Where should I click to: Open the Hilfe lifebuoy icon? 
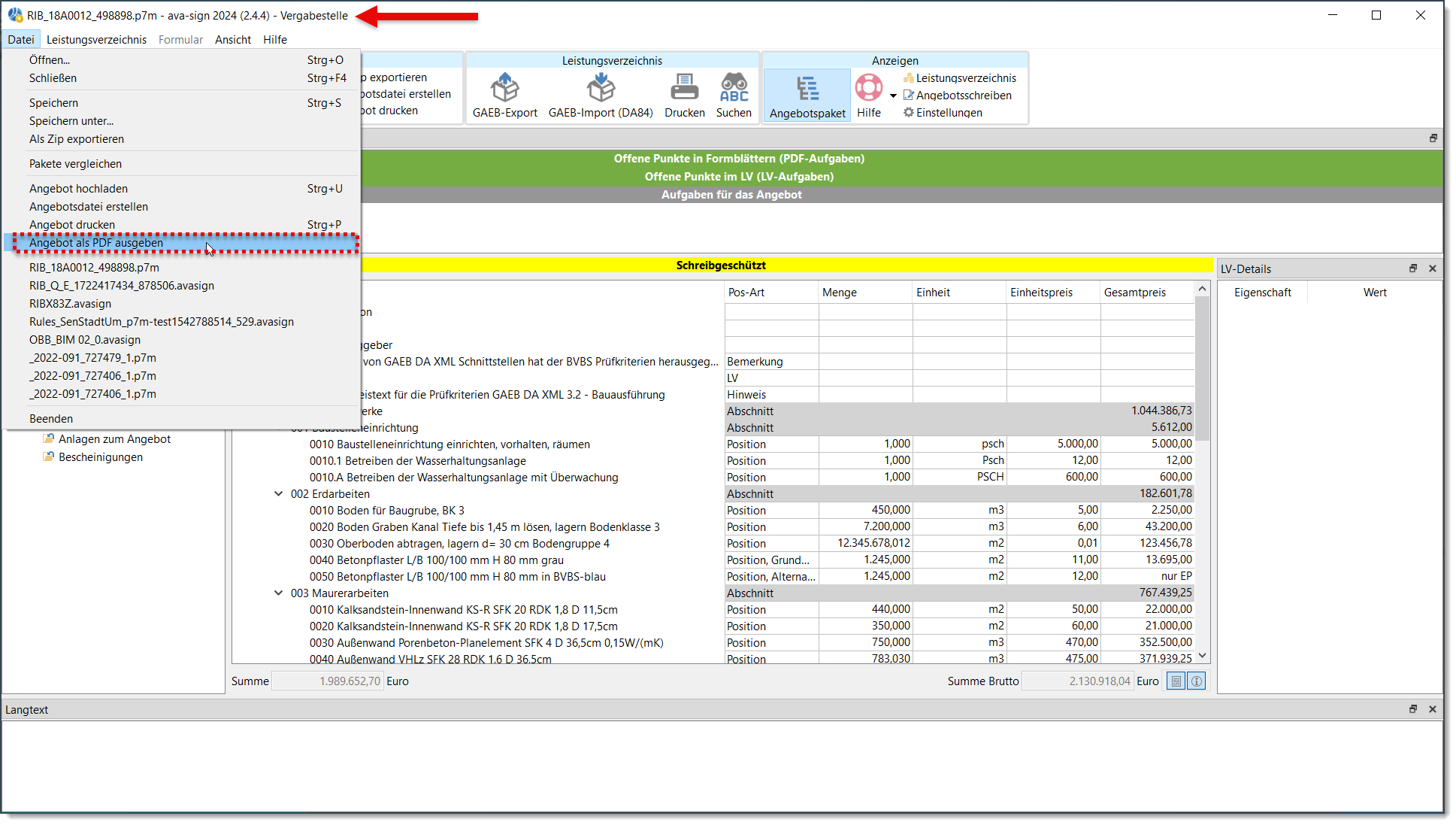(869, 88)
